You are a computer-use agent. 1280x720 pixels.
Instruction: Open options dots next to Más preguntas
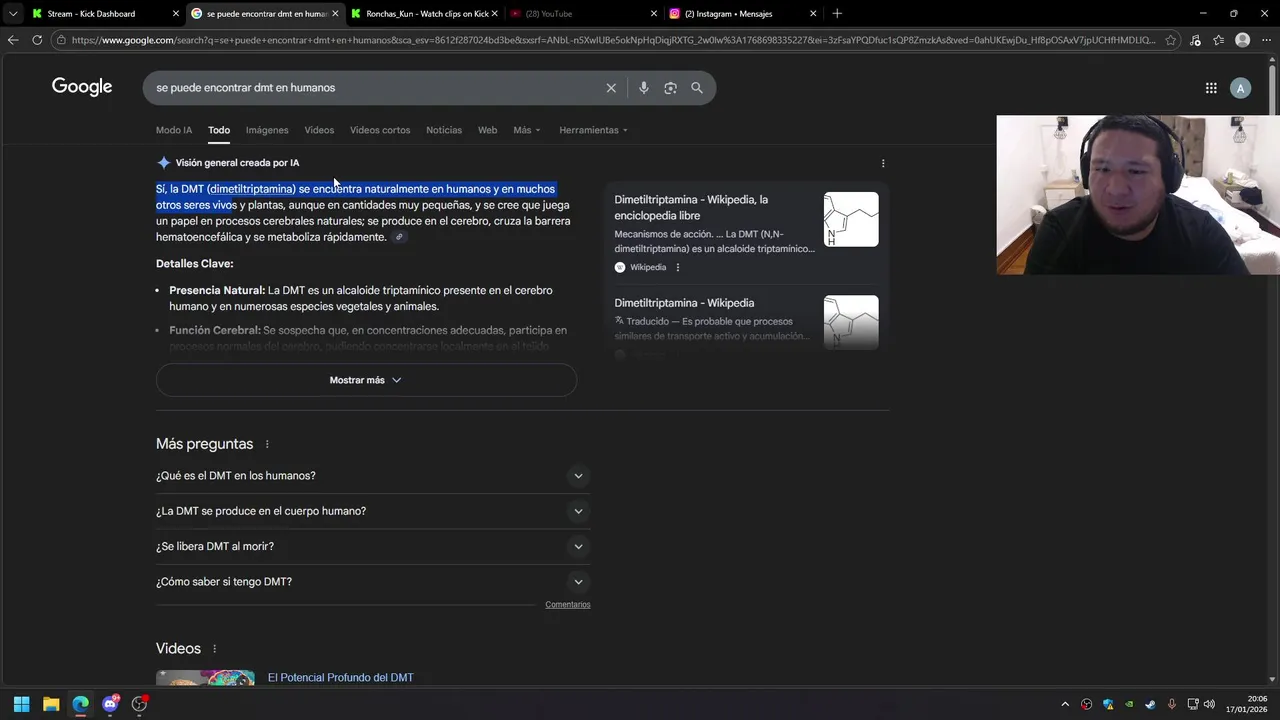[x=267, y=444]
